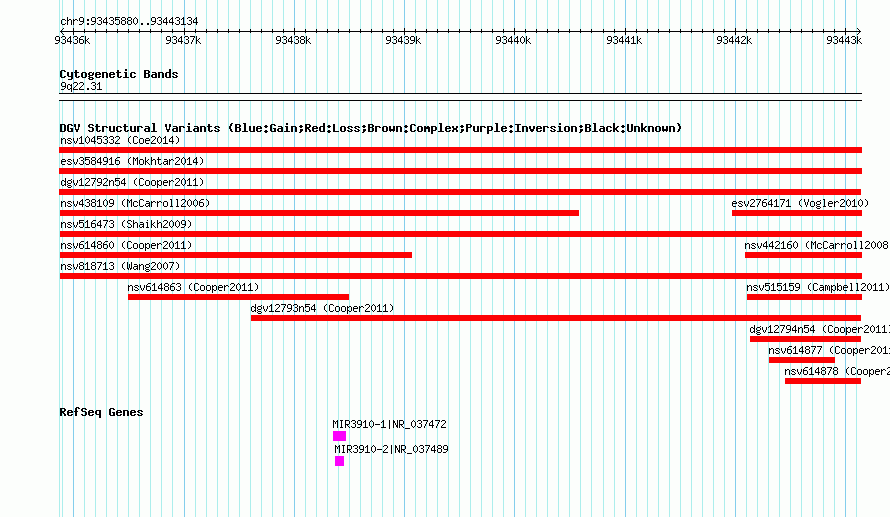Open the MIR3910-1|NR_037472 gene label

tap(389, 424)
